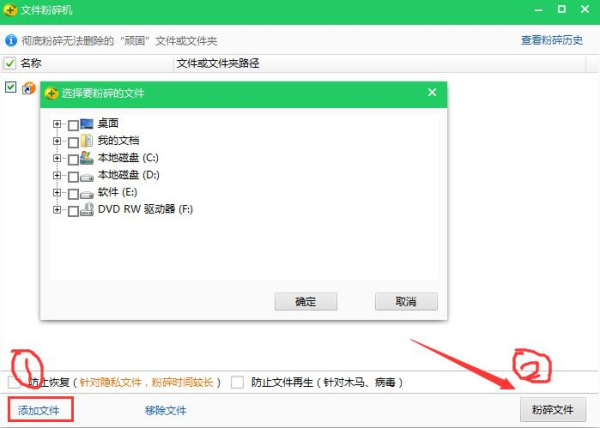Check the 桌面 checkbox in the tree
The height and width of the screenshot is (428, 600).
[x=72, y=124]
